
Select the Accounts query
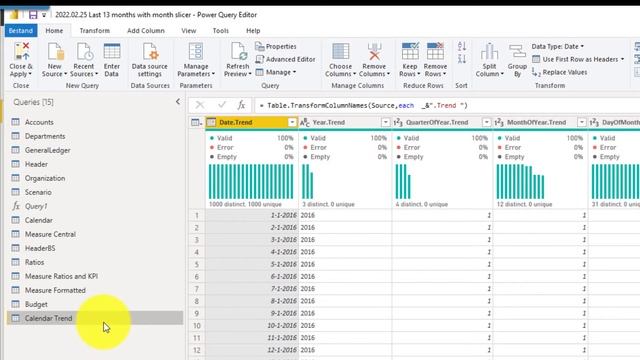(x=95, y=122)
